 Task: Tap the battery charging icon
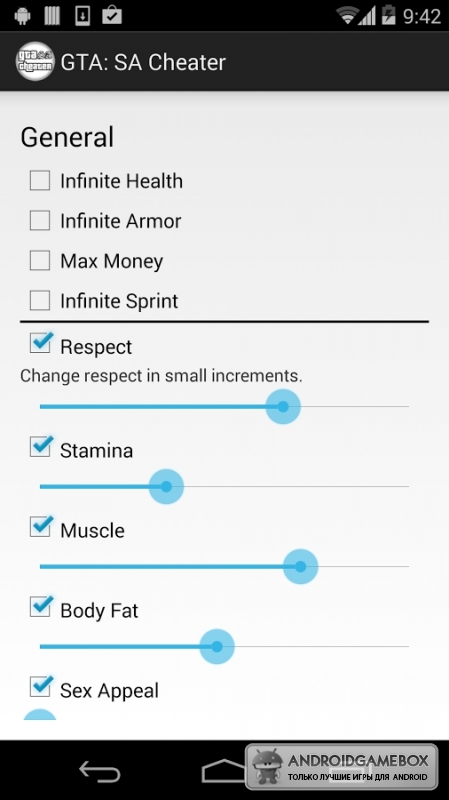tap(389, 15)
